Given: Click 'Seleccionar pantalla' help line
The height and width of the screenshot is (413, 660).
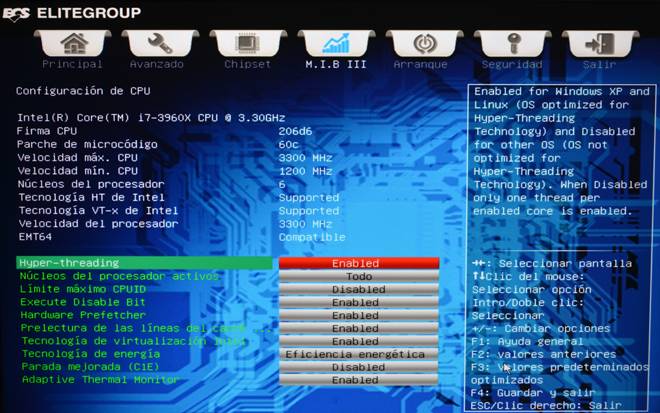Looking at the screenshot, I should [x=552, y=264].
